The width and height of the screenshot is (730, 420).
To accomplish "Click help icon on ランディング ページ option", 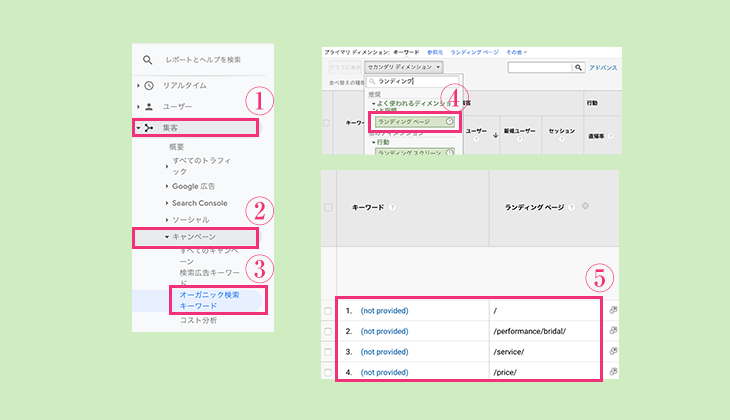I will (x=449, y=122).
